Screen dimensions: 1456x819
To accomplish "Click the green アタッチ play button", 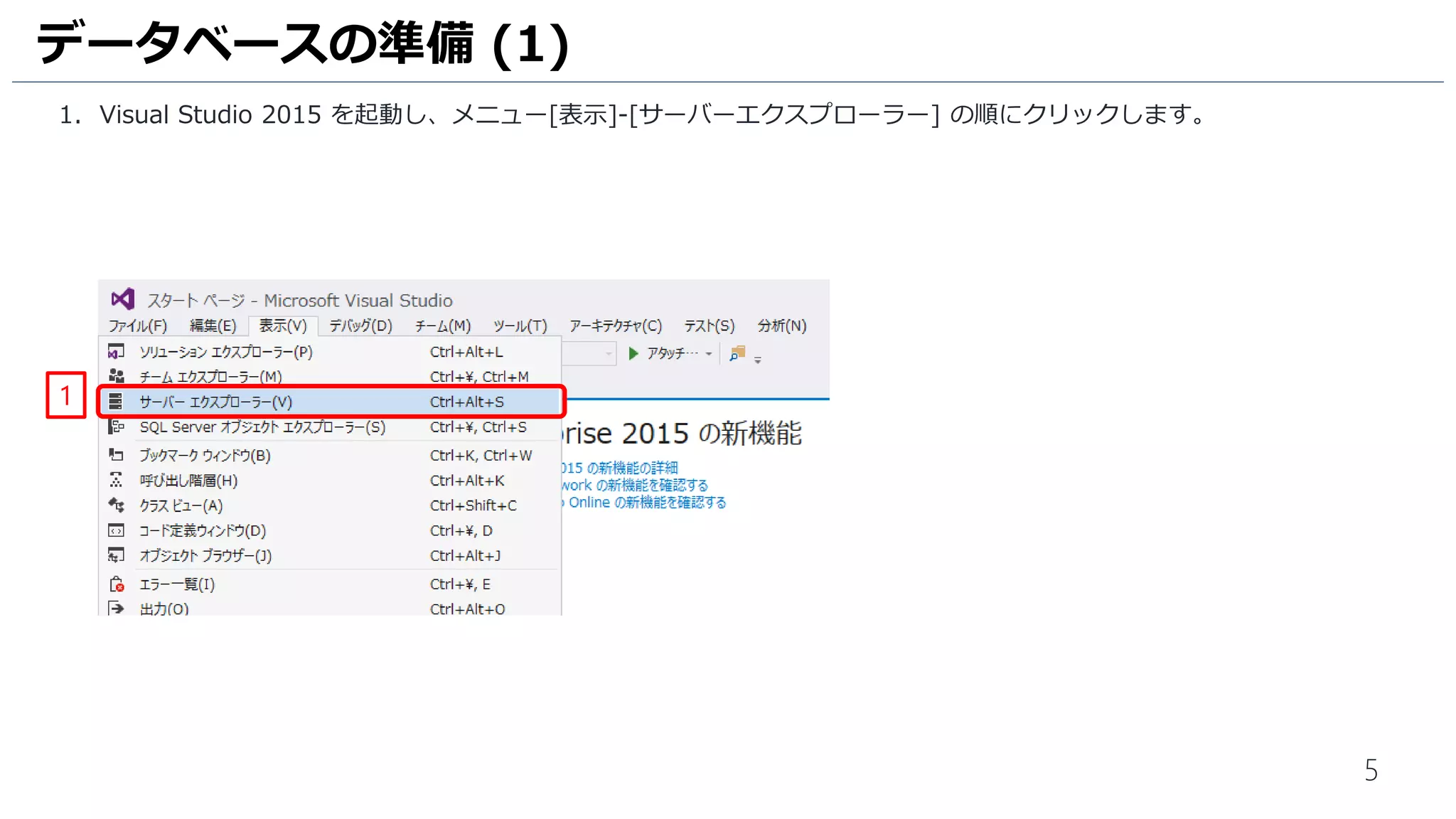I will 633,353.
